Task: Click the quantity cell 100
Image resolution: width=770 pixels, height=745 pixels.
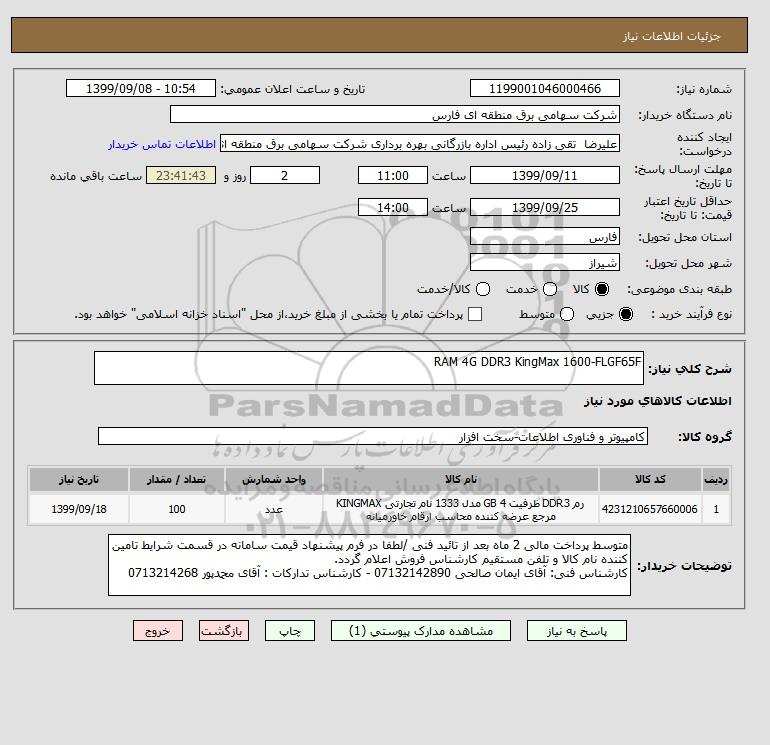Action: (x=177, y=509)
